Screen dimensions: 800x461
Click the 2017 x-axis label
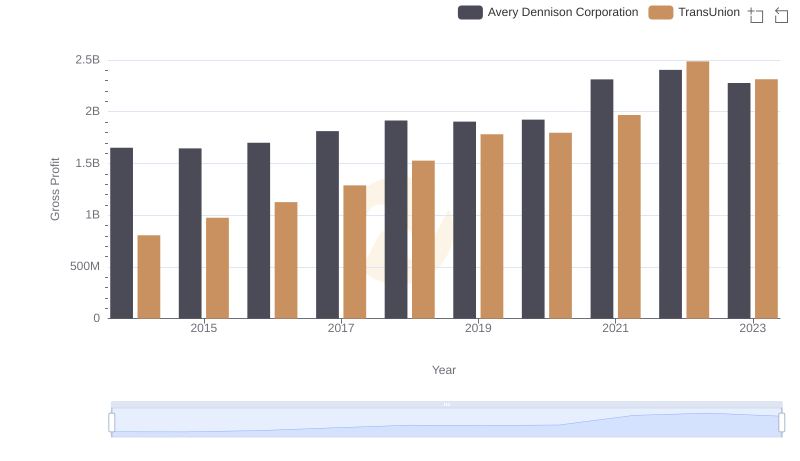[x=341, y=328]
